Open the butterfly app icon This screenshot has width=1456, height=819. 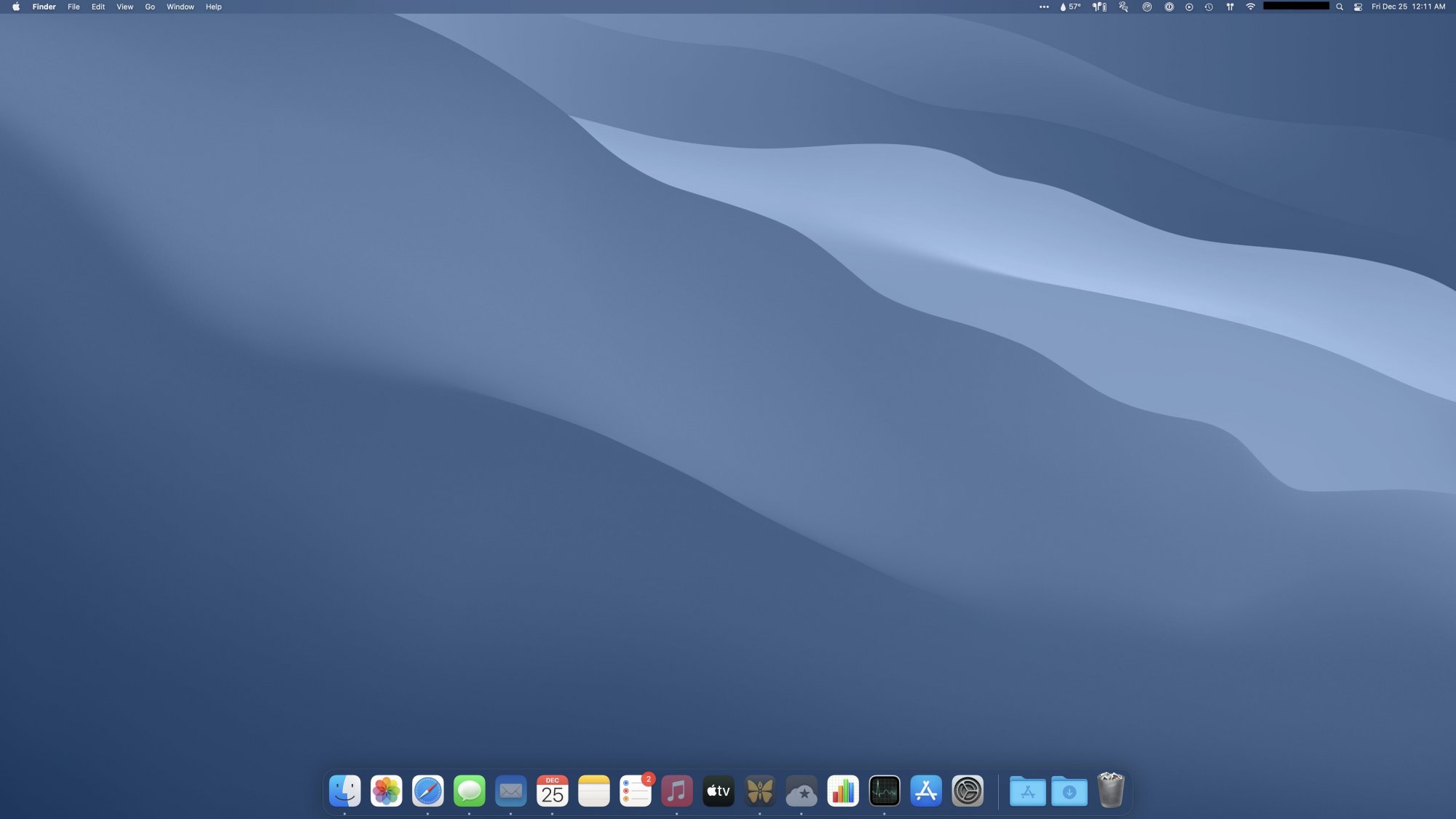[759, 791]
